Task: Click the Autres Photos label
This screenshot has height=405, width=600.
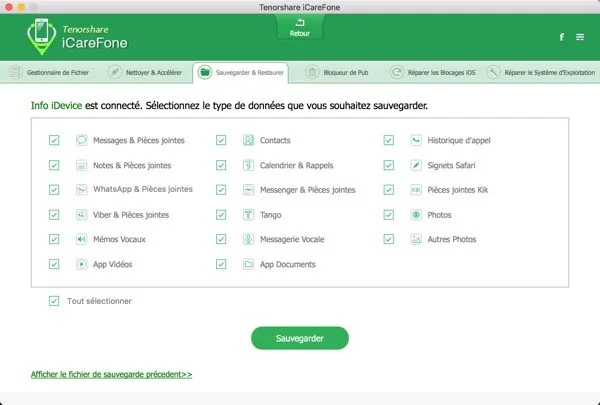Action: 452,239
